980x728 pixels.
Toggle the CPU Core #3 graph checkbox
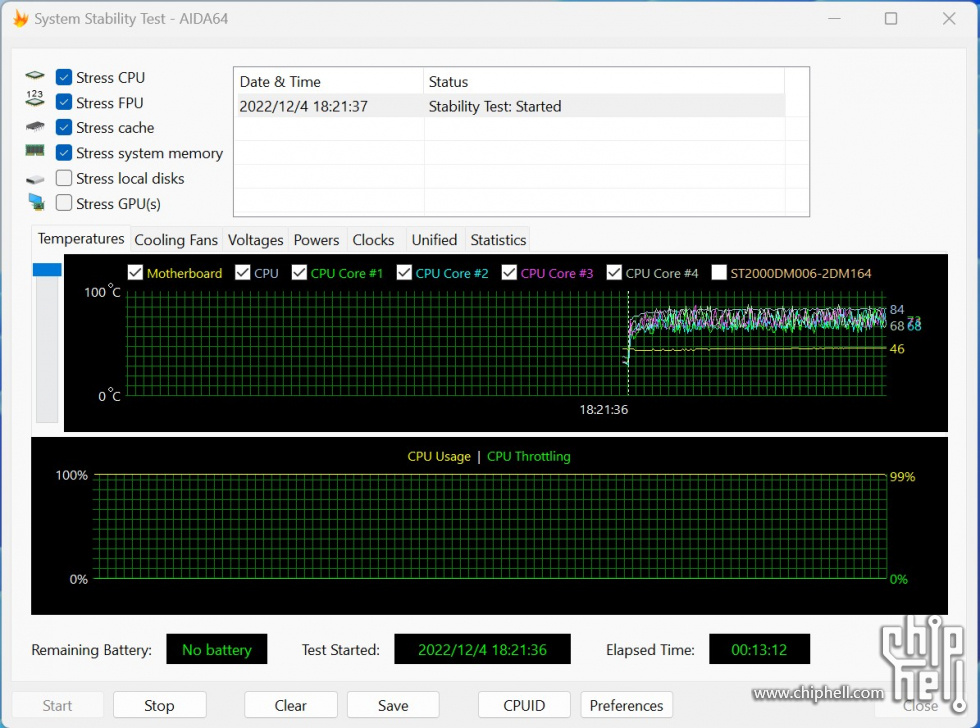(x=509, y=272)
